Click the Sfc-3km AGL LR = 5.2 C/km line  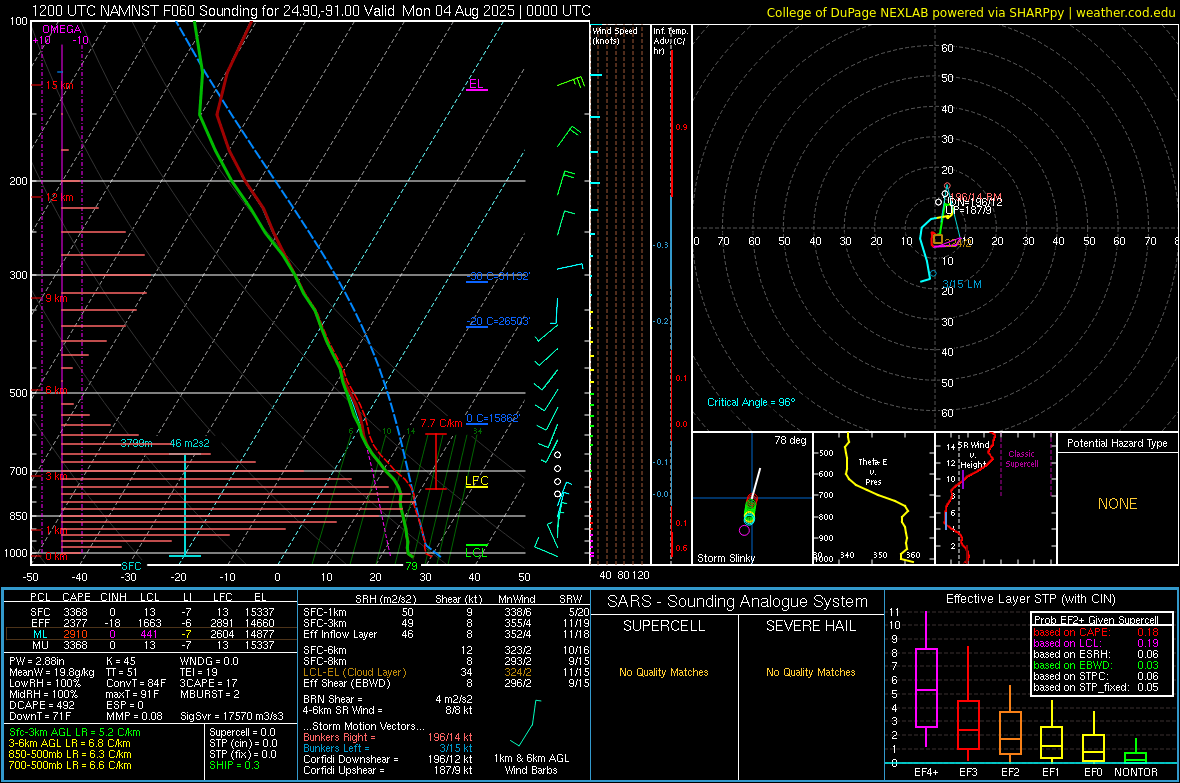pyautogui.click(x=75, y=732)
